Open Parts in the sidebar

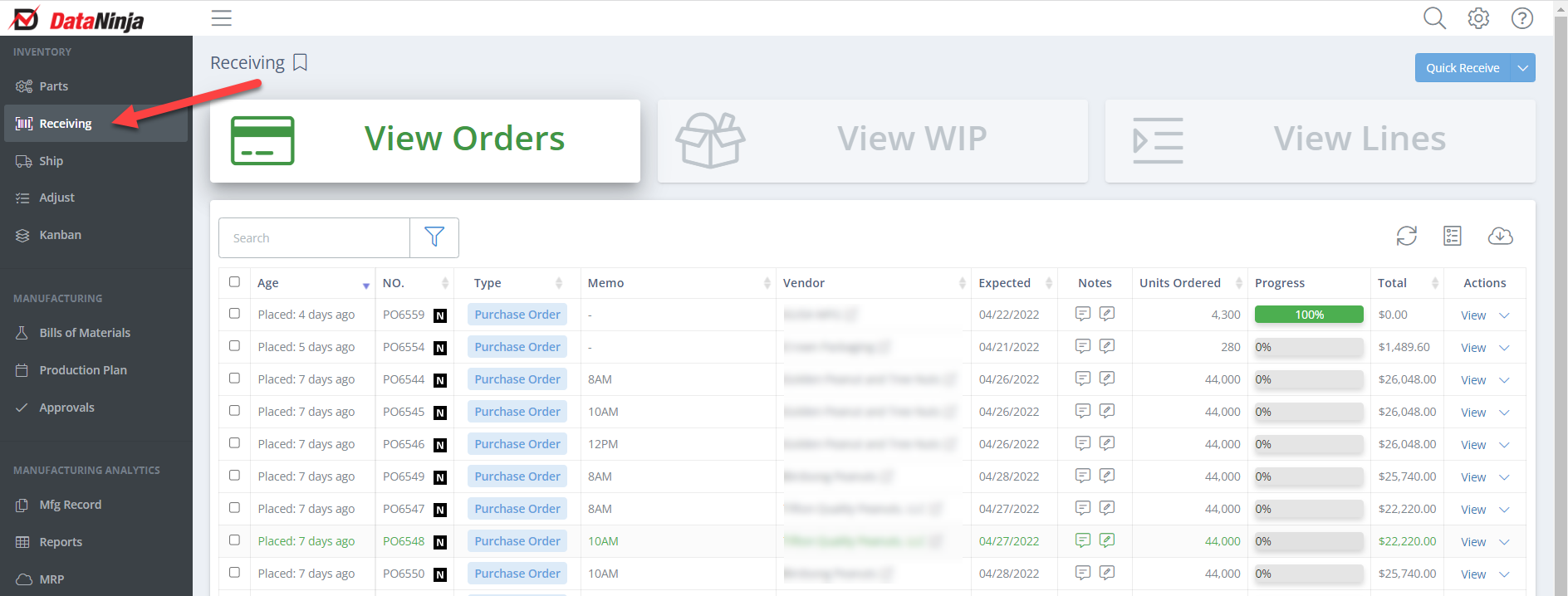click(96, 86)
